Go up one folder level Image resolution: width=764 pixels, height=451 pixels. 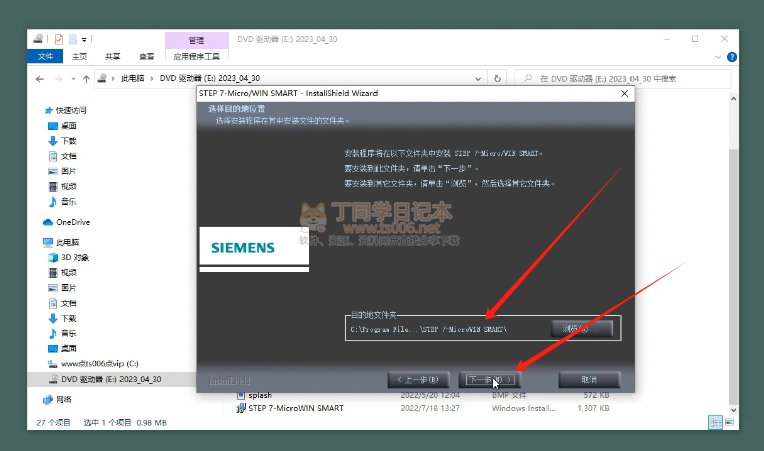pos(86,78)
